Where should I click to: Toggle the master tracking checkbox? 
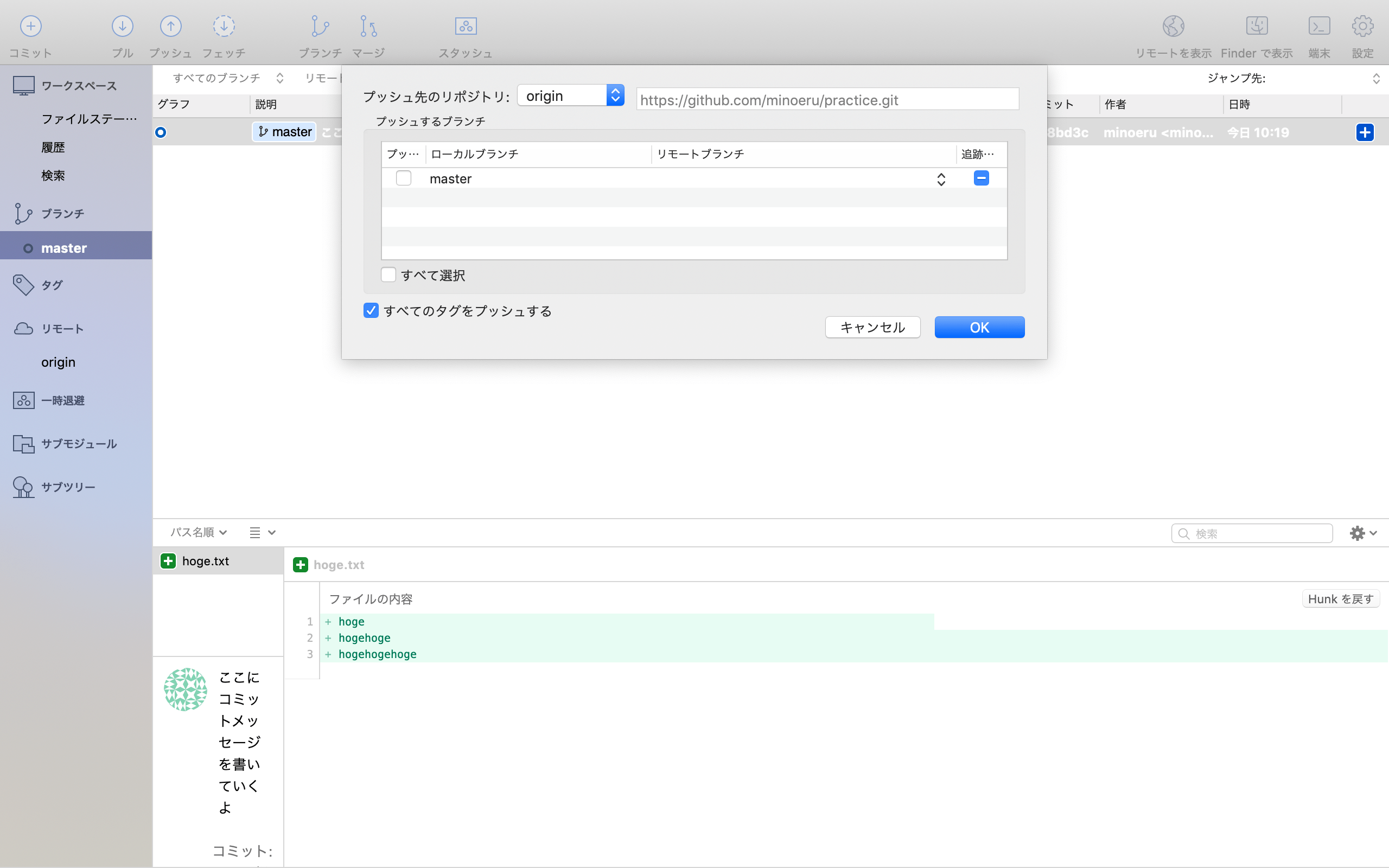coord(981,178)
